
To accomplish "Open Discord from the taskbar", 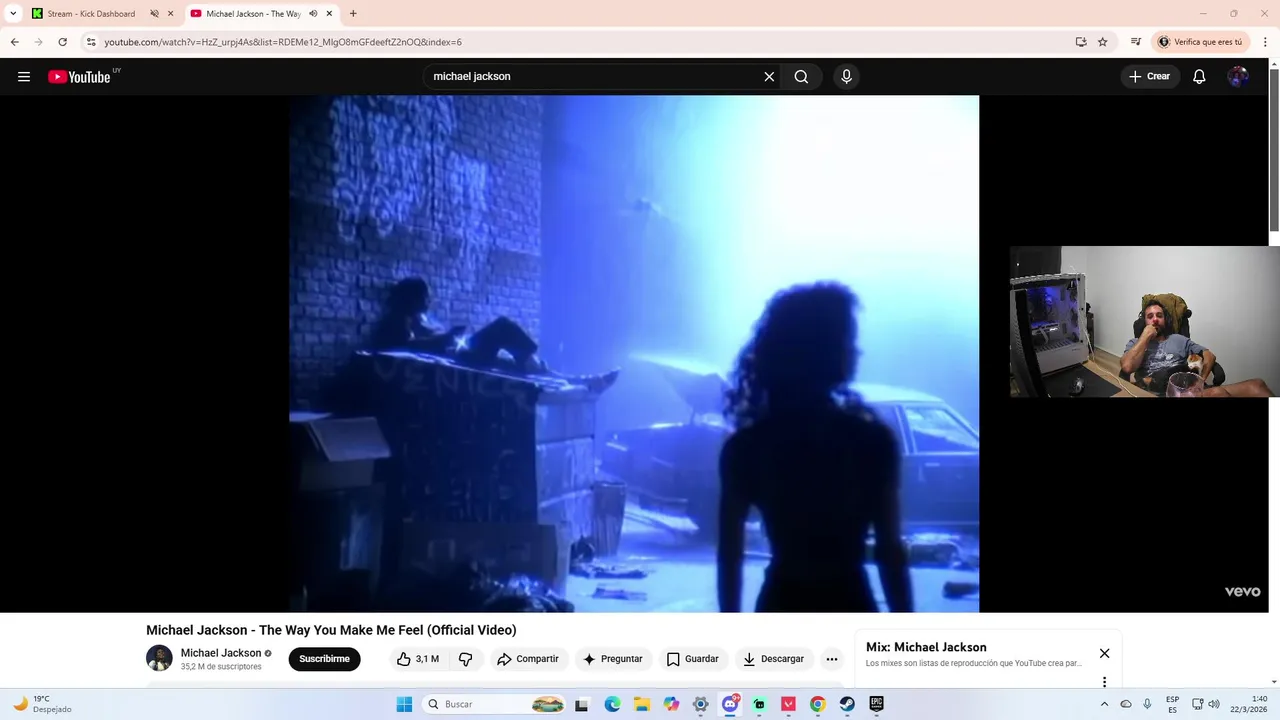I will 730,704.
